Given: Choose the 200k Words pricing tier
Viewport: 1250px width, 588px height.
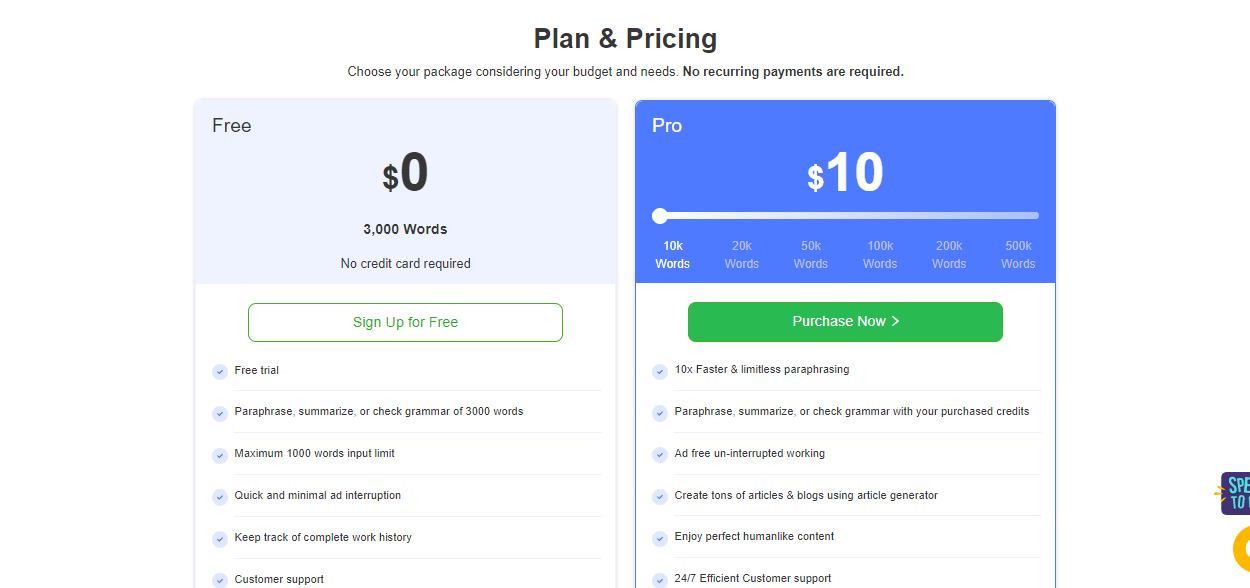Looking at the screenshot, I should pyautogui.click(x=949, y=255).
